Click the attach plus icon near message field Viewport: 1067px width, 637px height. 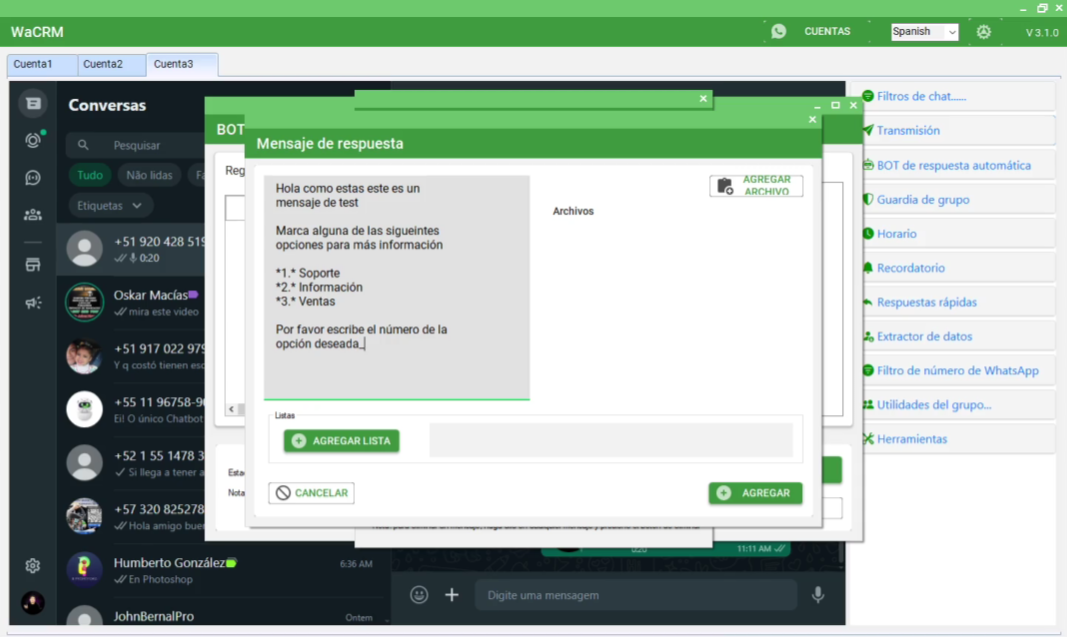pyautogui.click(x=451, y=594)
